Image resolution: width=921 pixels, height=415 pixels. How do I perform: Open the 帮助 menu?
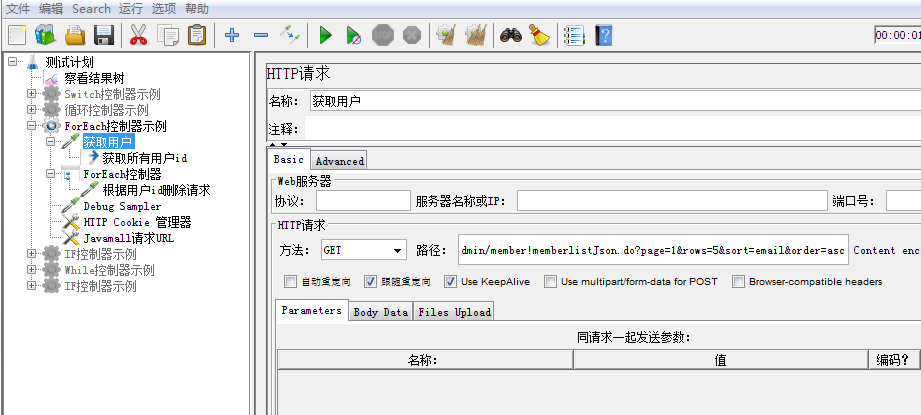(196, 9)
